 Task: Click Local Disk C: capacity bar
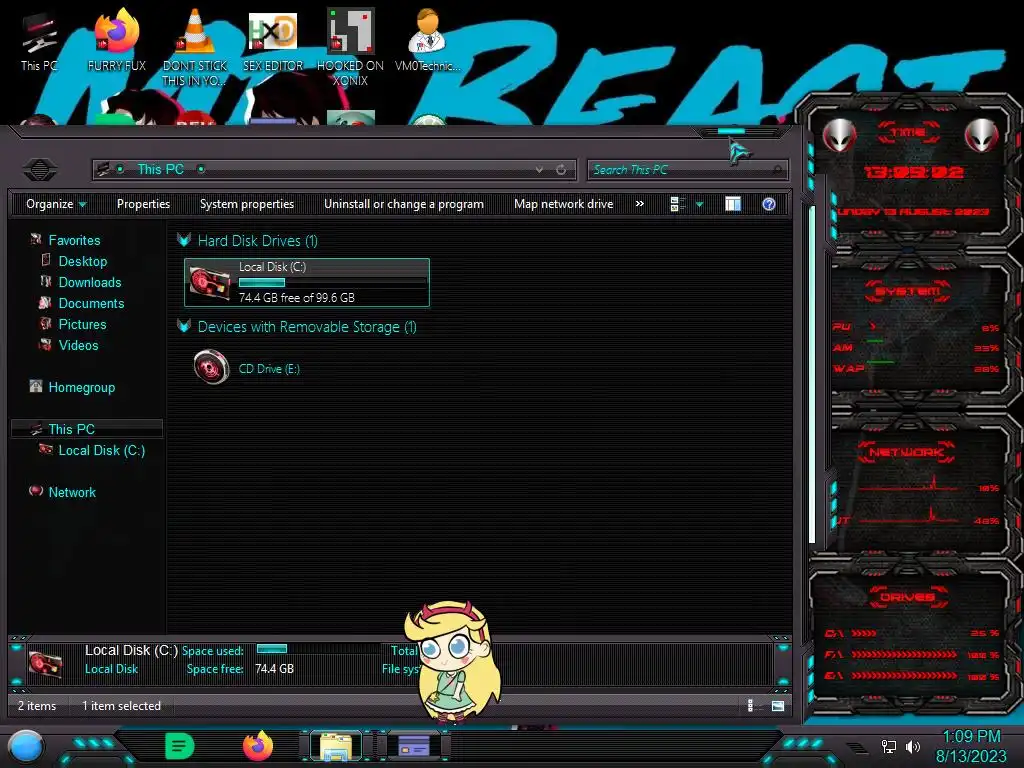coord(332,282)
